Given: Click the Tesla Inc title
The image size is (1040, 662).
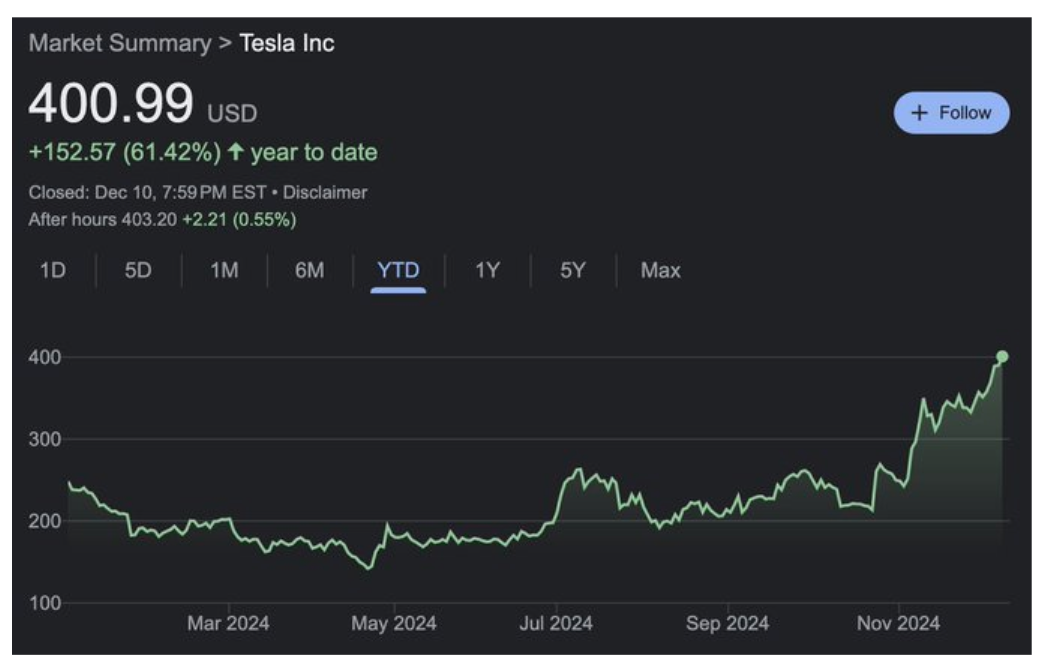Looking at the screenshot, I should (287, 43).
